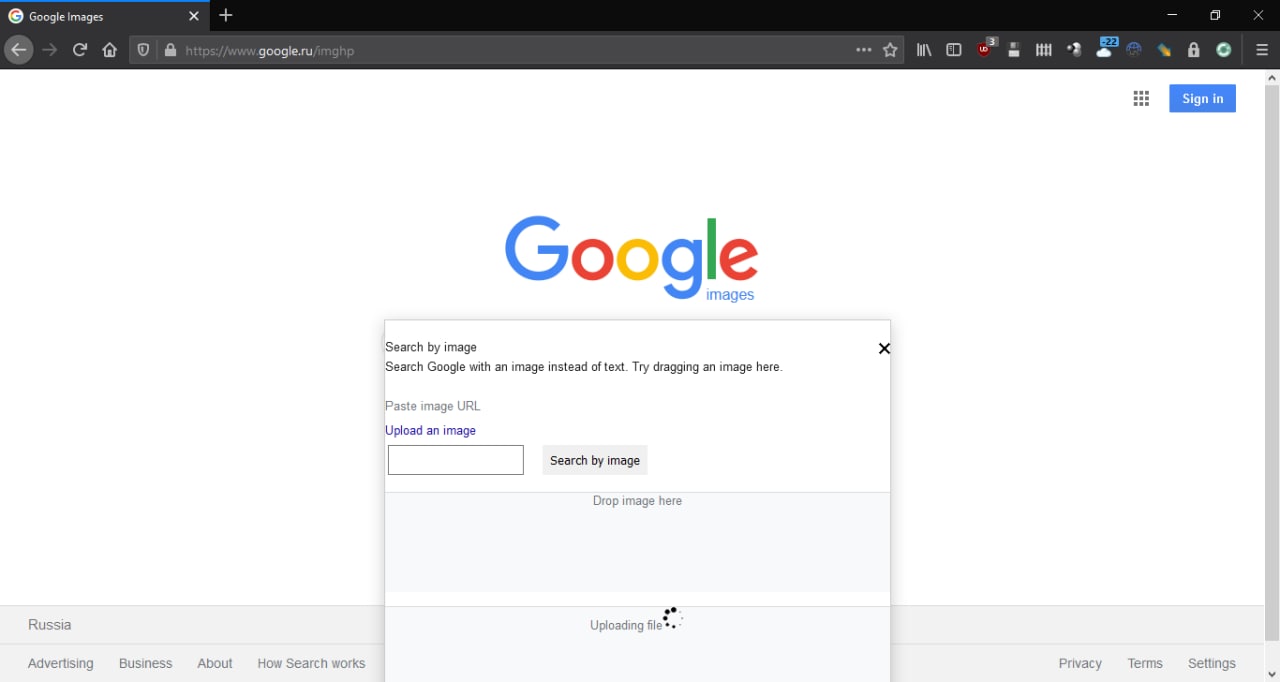
Task: Open the Terms footer link
Action: pos(1145,663)
